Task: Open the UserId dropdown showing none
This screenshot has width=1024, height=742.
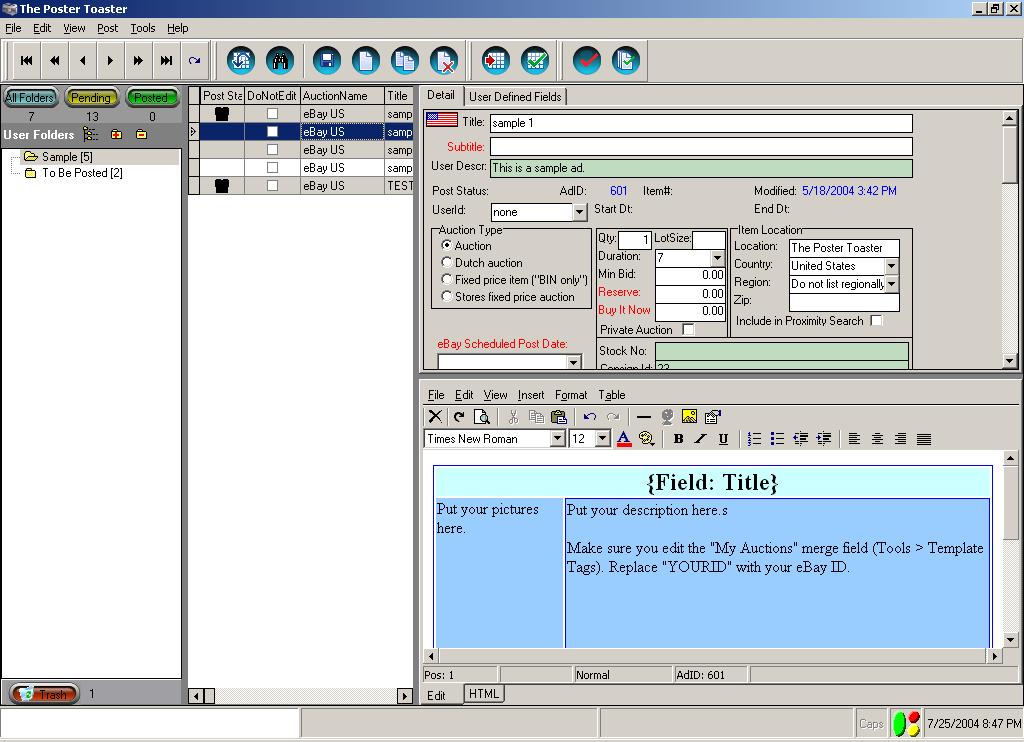Action: (580, 212)
